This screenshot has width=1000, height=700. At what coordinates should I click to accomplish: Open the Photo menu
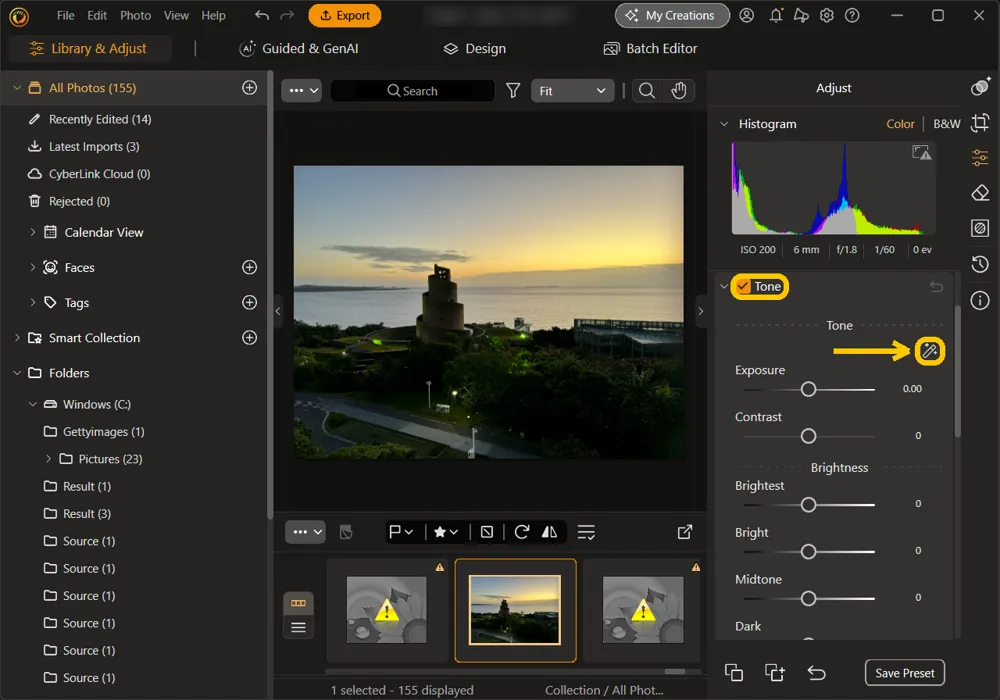[135, 15]
